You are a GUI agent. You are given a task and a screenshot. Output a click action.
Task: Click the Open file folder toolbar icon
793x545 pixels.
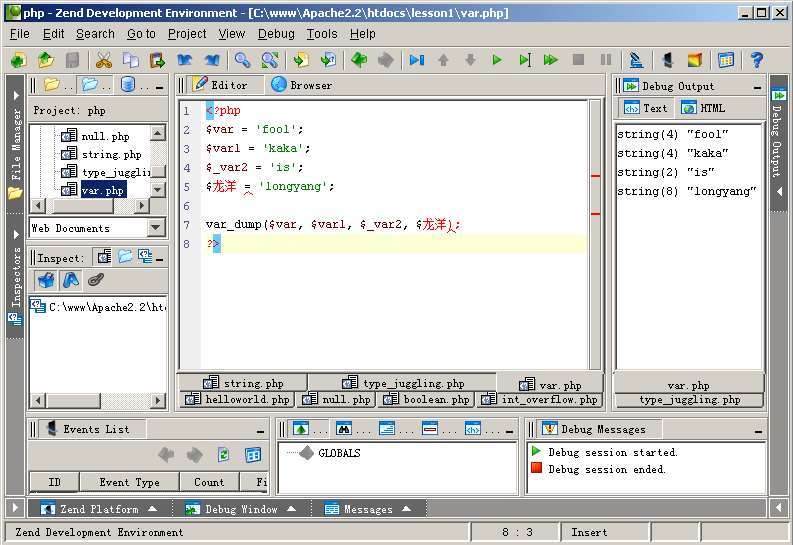[x=46, y=60]
